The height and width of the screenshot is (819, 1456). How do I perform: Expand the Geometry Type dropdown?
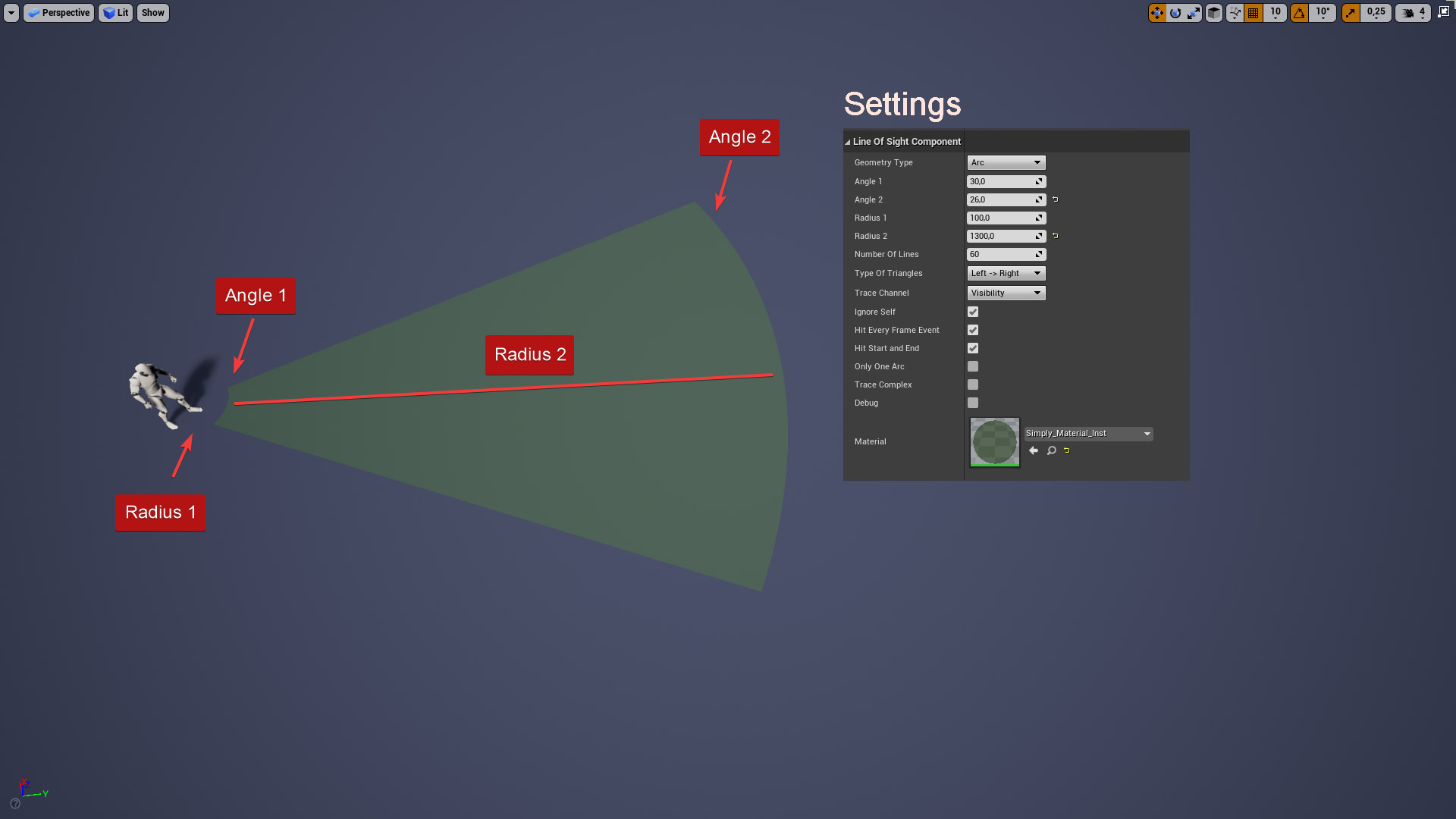coord(1006,162)
